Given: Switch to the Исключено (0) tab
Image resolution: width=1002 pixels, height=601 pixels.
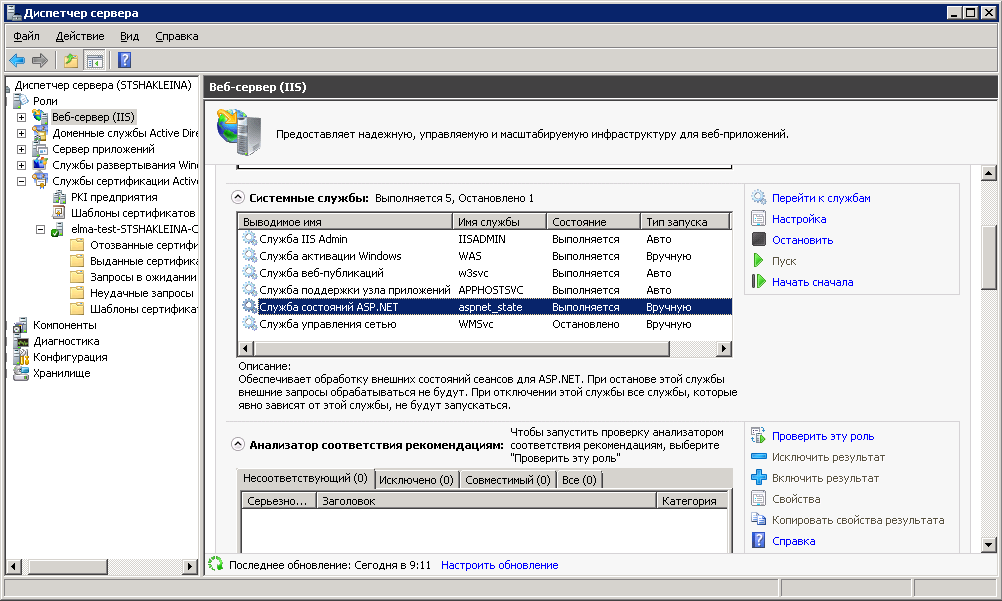Looking at the screenshot, I should [416, 480].
